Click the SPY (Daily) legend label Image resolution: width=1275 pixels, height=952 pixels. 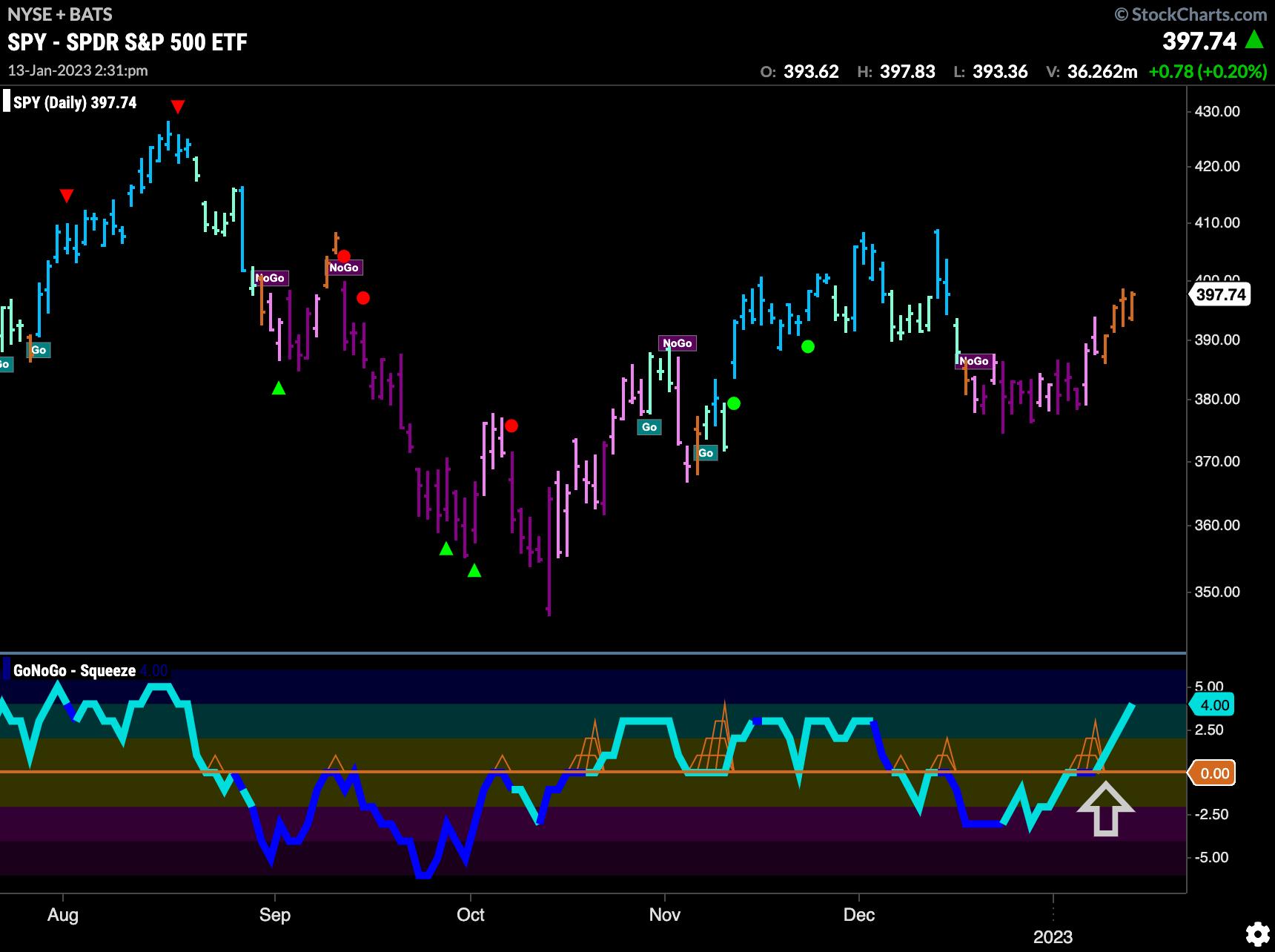coord(75,103)
